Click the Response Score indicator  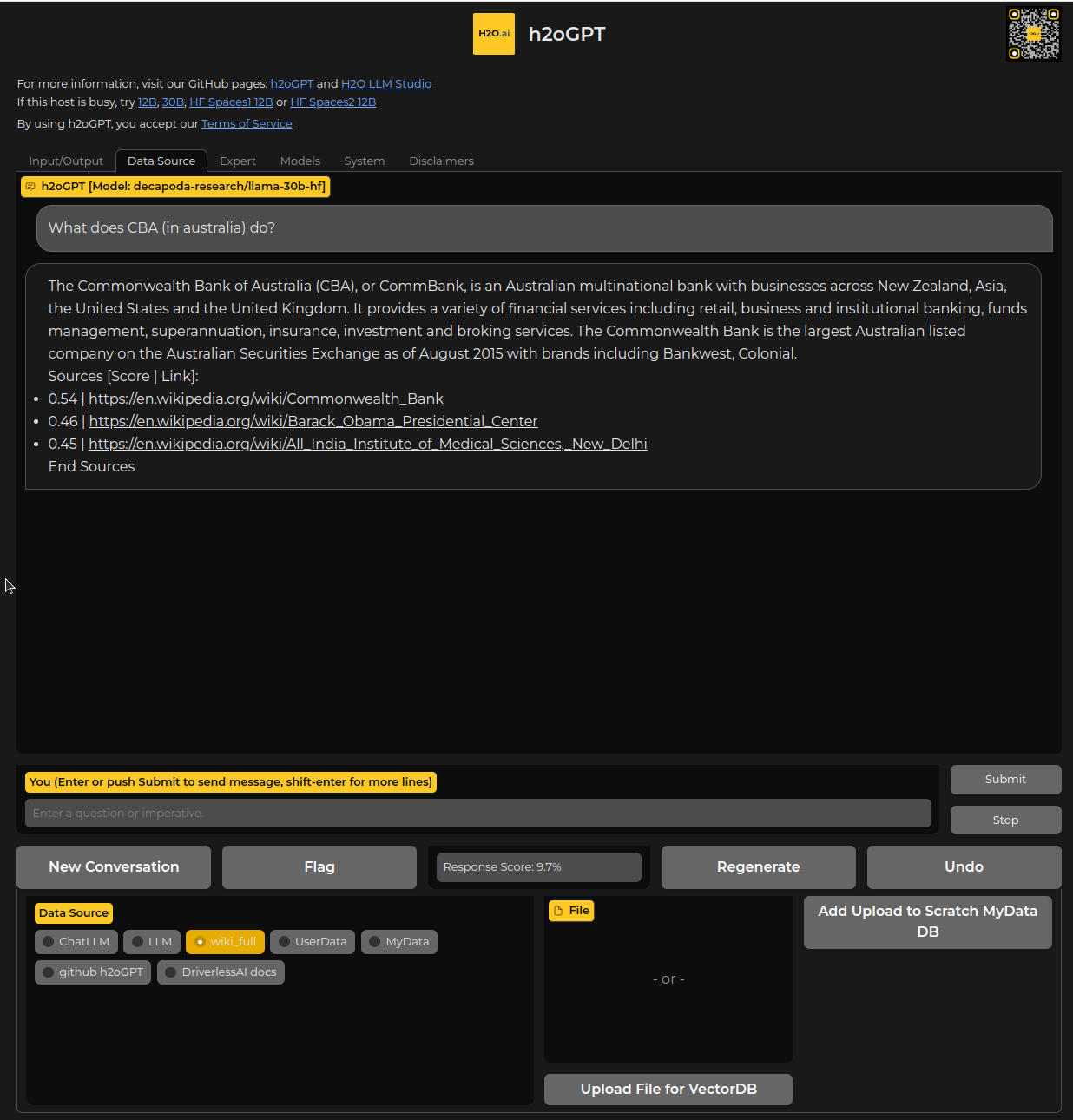(x=538, y=866)
